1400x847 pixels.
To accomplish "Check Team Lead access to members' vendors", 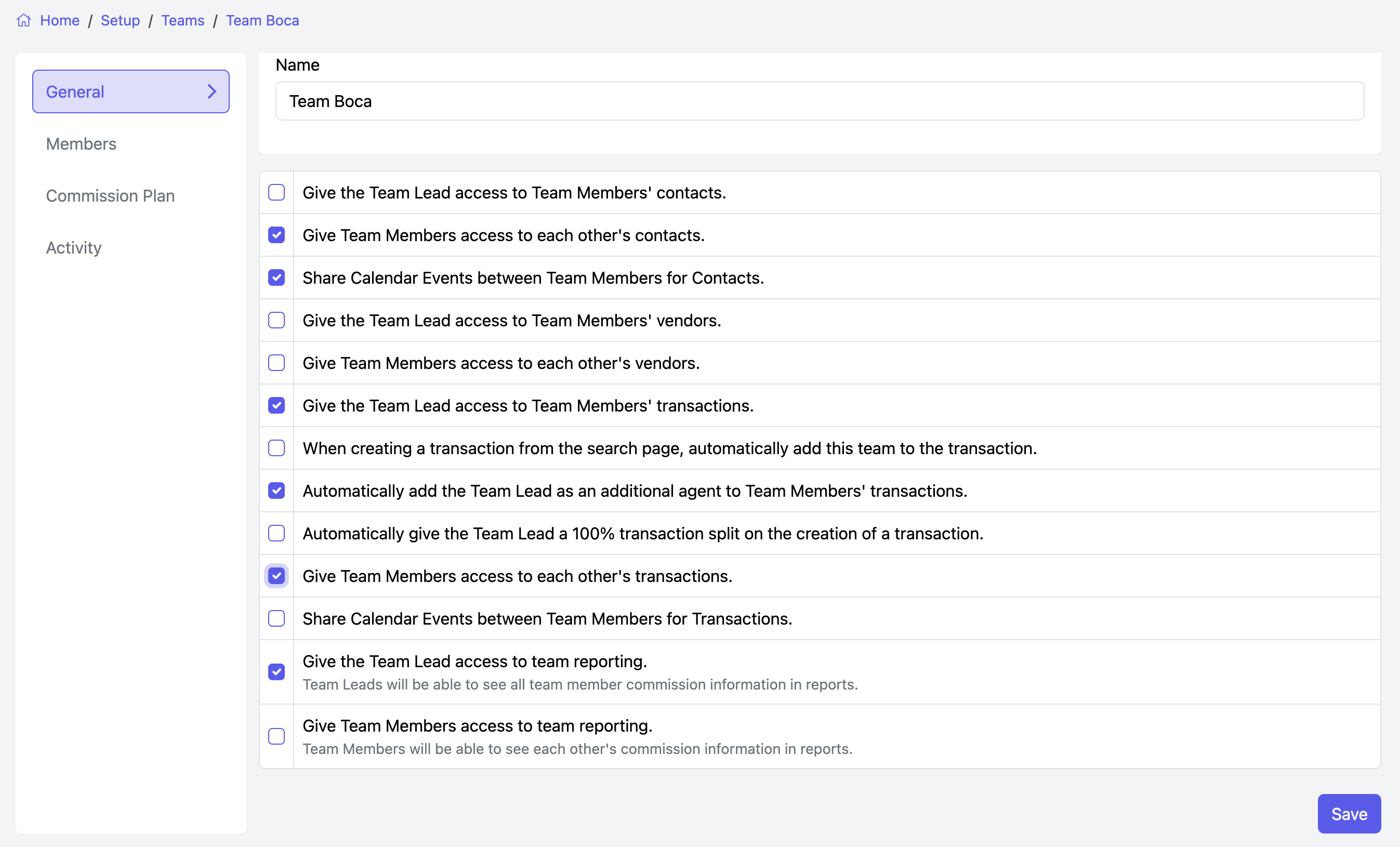I will pyautogui.click(x=276, y=321).
